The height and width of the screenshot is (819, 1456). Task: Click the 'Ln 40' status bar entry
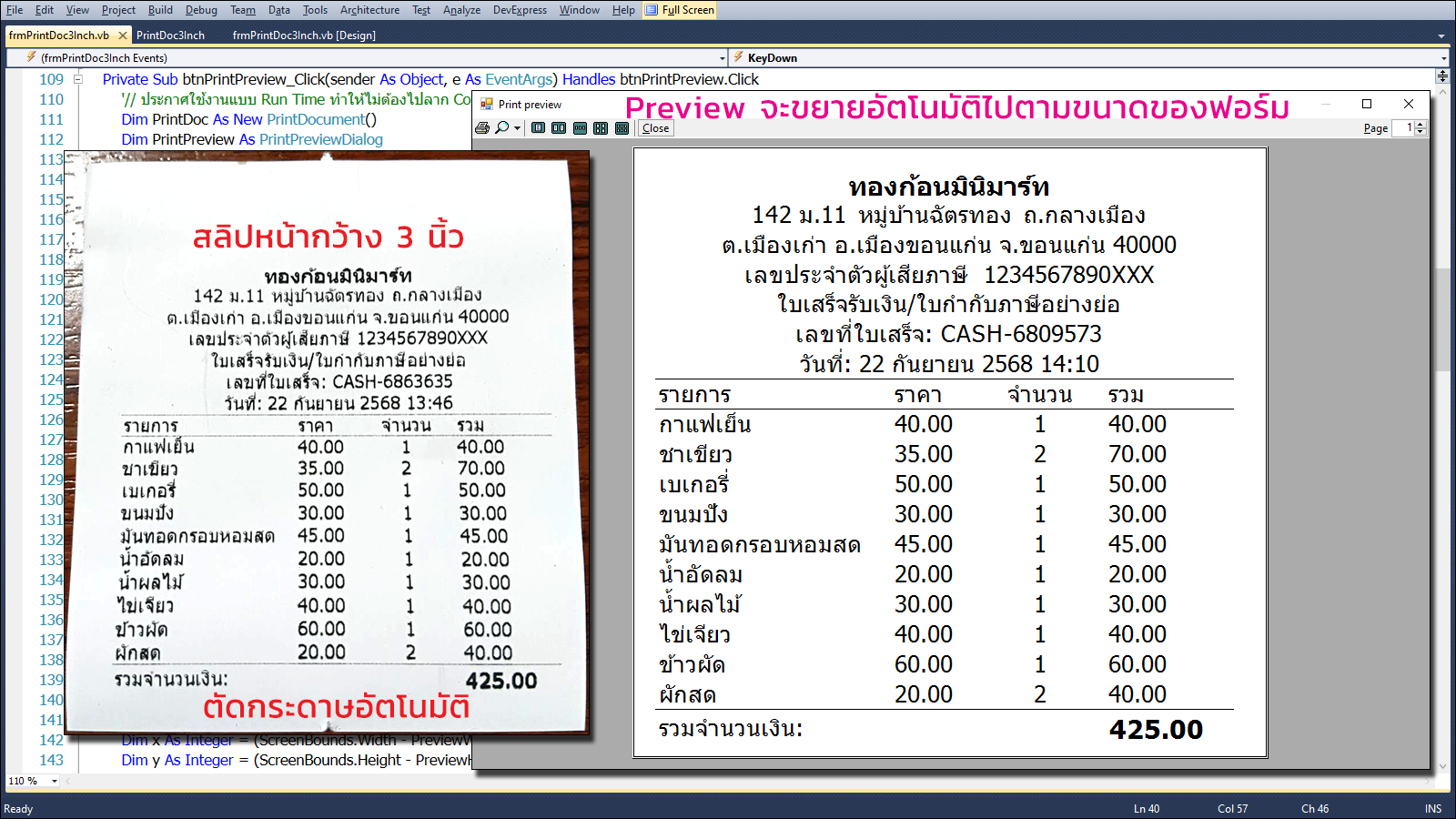(x=1147, y=808)
